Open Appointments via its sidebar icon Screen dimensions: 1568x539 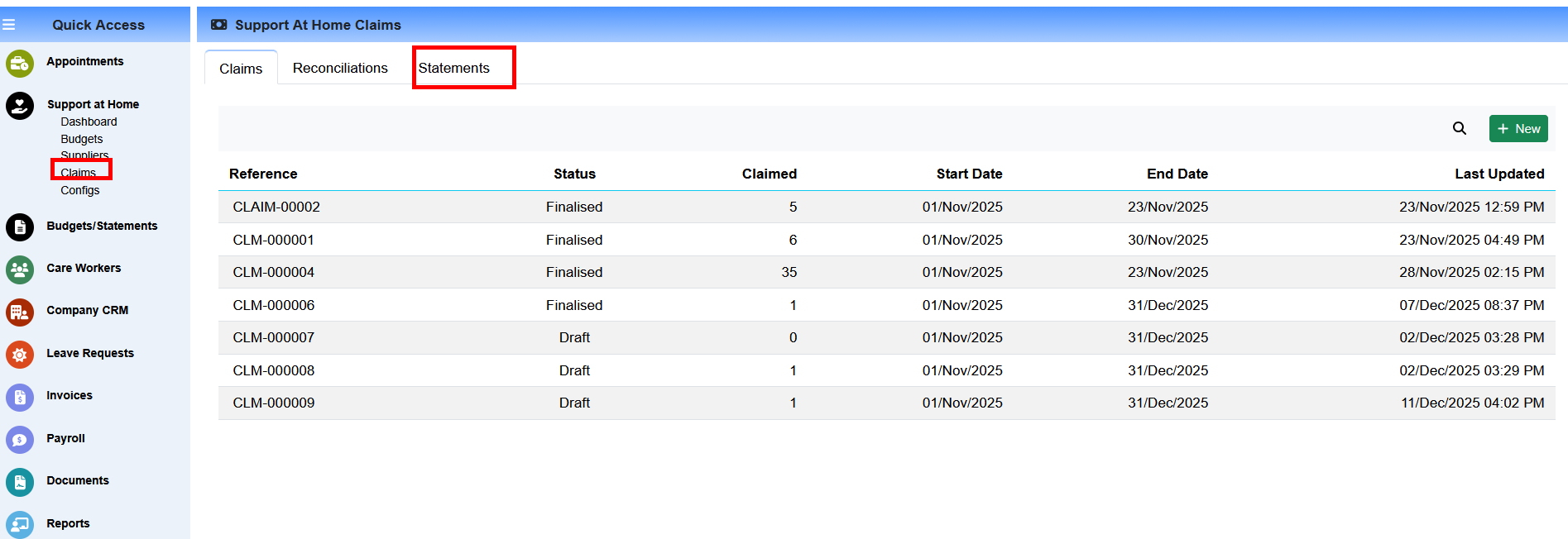[x=20, y=63]
